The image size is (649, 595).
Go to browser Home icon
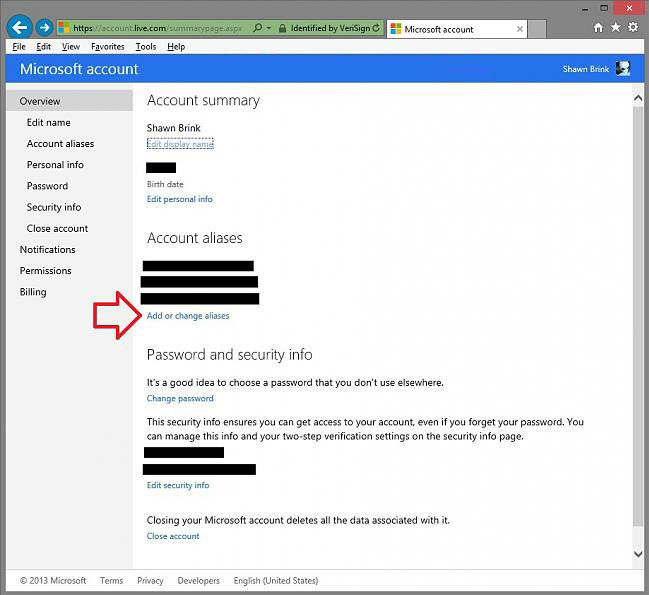pos(598,27)
